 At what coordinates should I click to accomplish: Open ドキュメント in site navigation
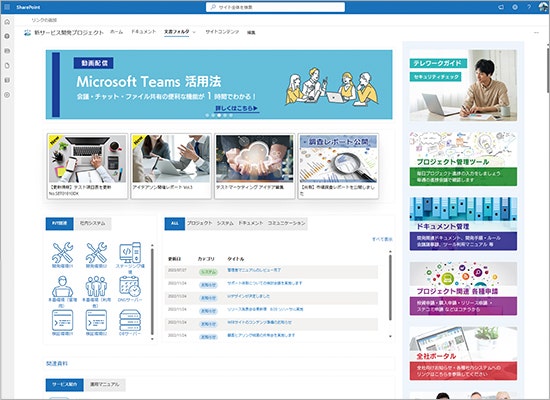tap(143, 32)
